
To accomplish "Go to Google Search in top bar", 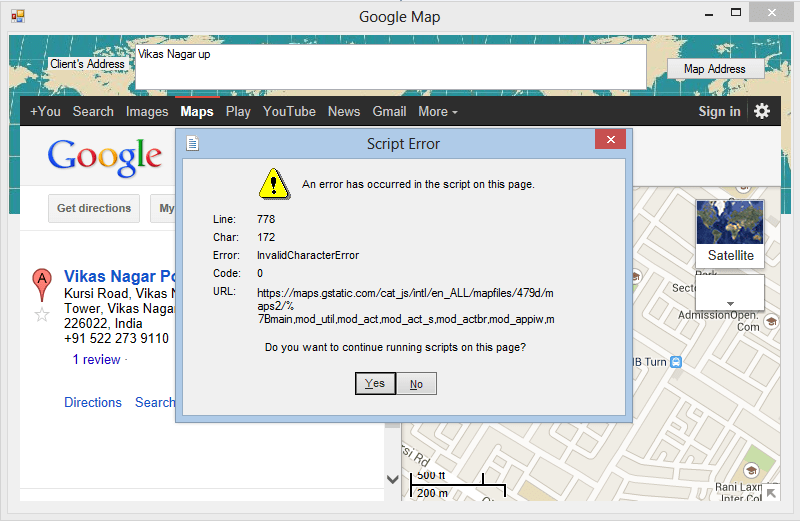I will click(93, 111).
